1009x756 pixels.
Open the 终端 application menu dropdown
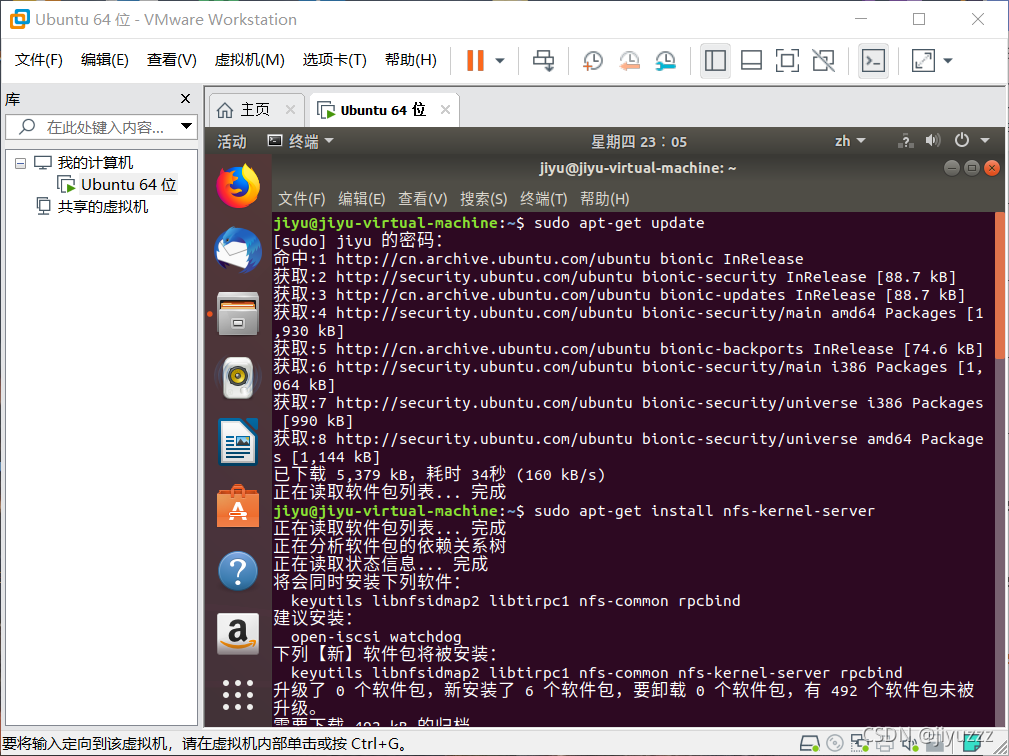301,142
